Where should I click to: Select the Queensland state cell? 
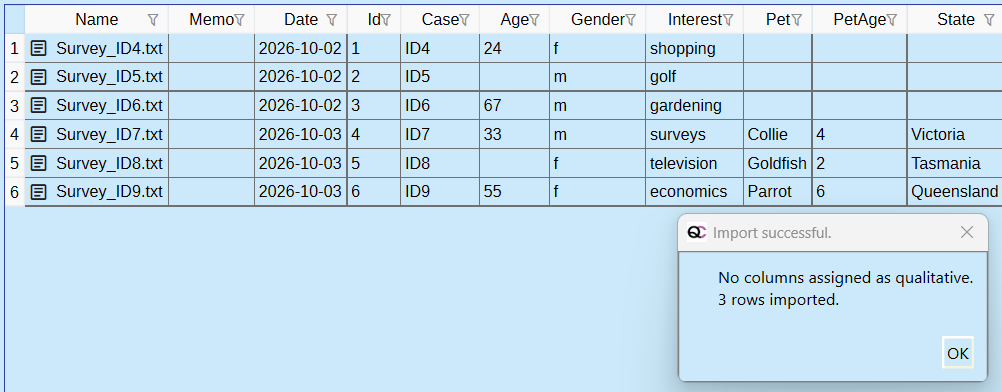pos(954,191)
